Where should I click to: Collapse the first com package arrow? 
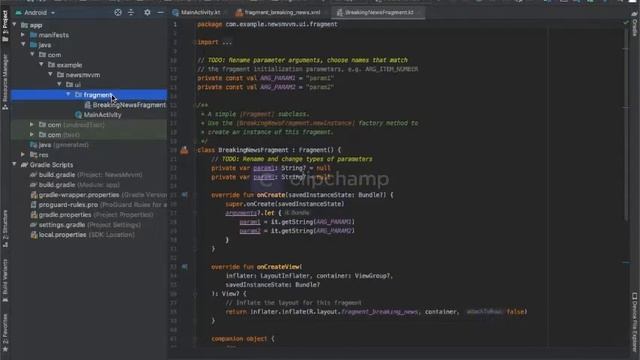pos(32,55)
